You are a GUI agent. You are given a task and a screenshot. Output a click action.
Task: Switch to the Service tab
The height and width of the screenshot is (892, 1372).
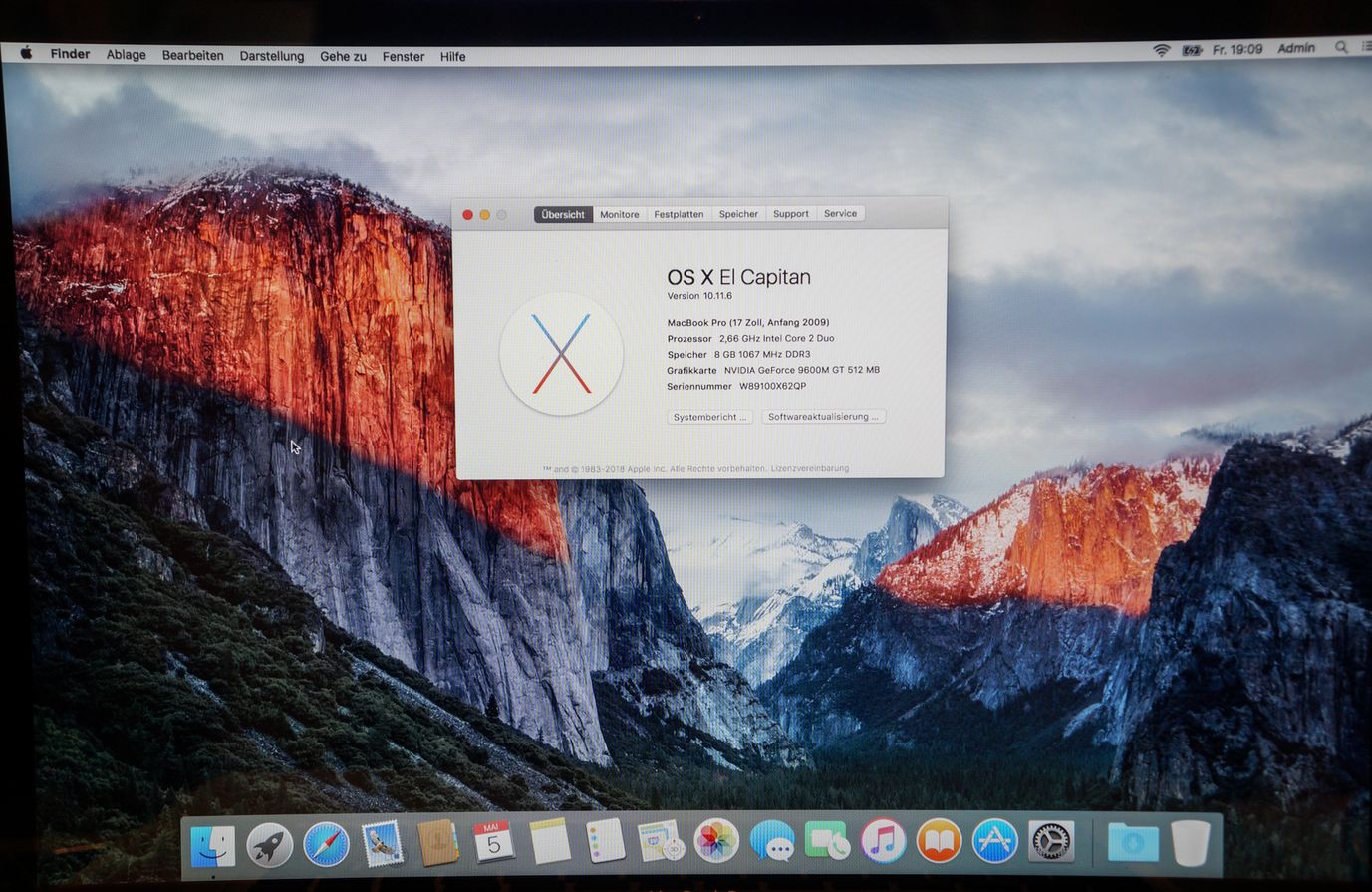click(x=840, y=213)
